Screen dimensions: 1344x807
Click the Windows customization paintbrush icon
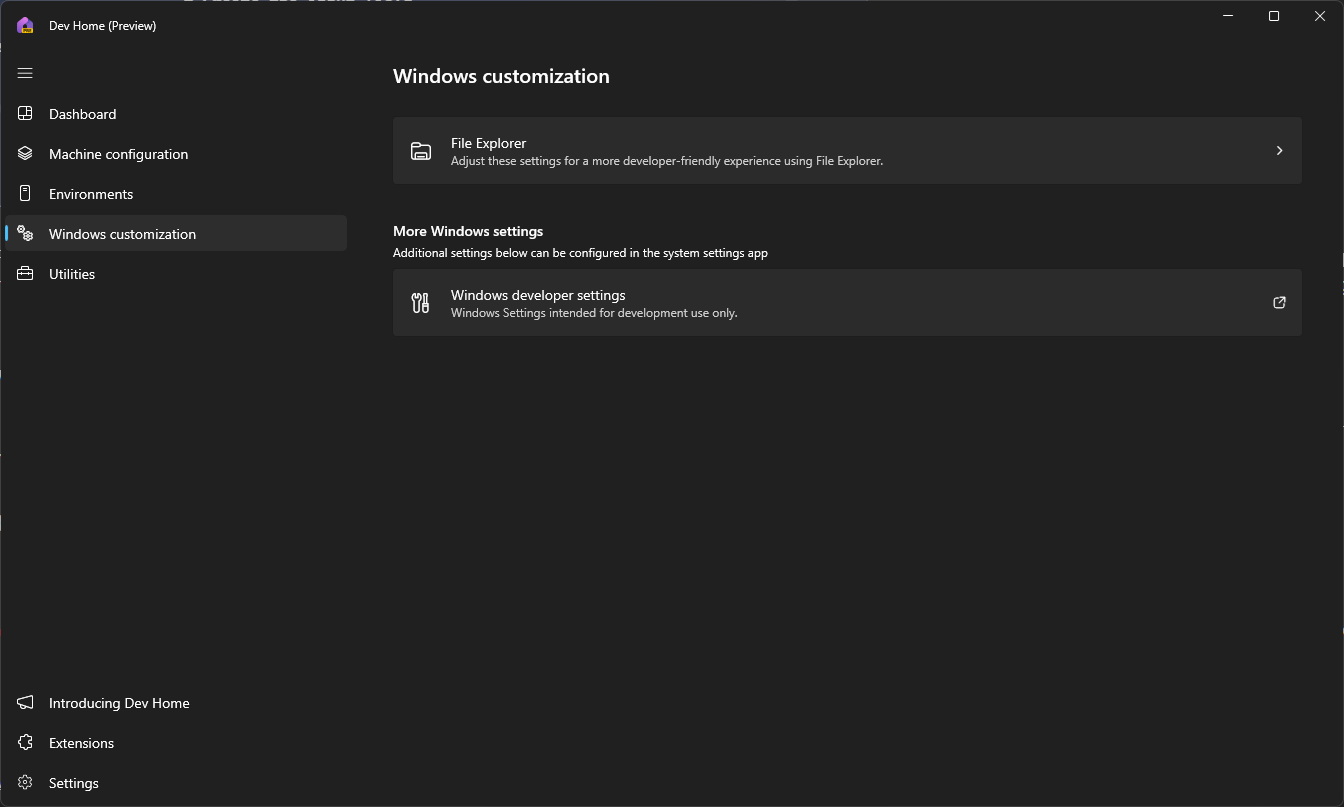[24, 233]
